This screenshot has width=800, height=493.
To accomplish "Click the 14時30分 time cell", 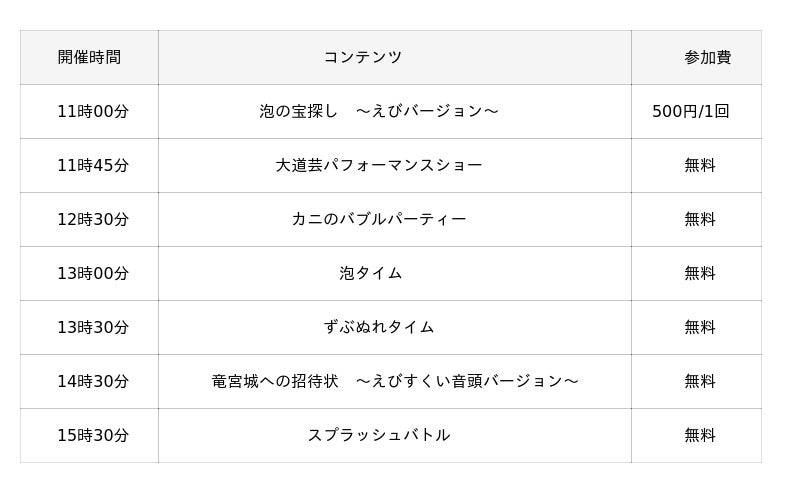I will (x=93, y=381).
